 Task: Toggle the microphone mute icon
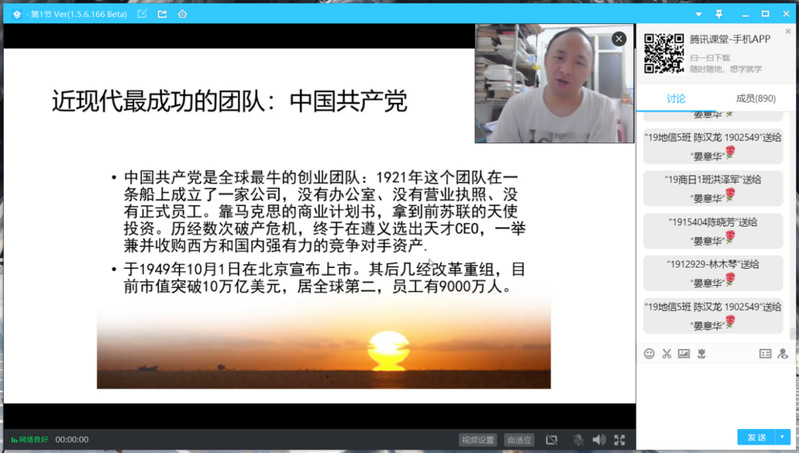coord(578,439)
